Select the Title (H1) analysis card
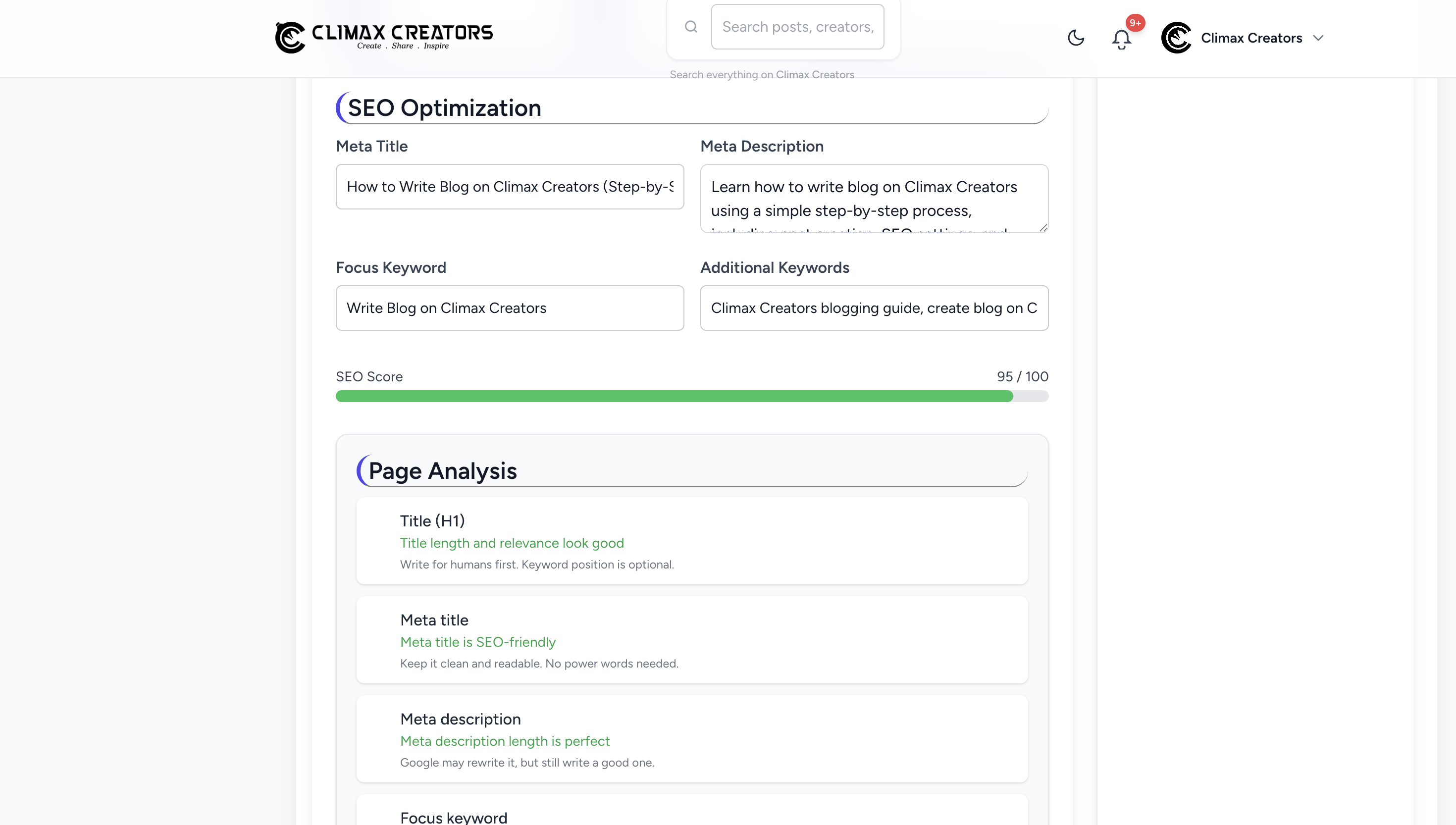 (x=692, y=541)
